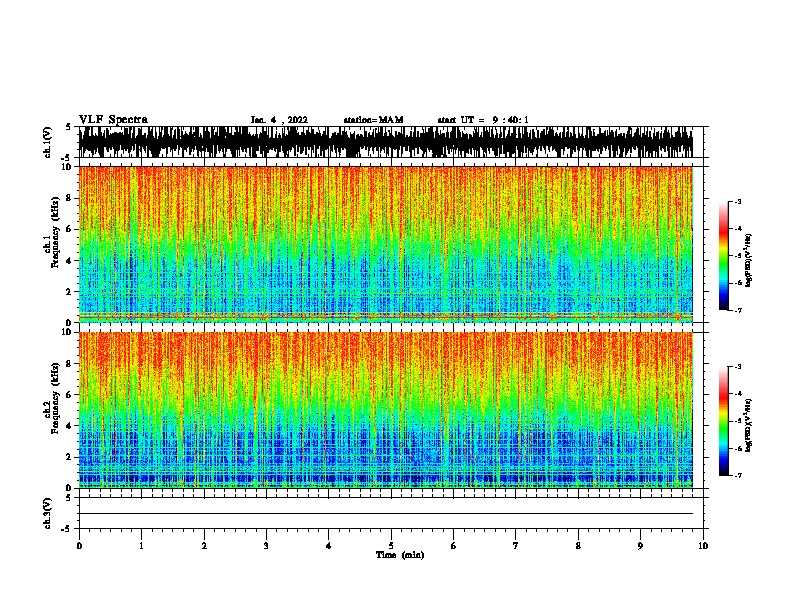Click inside the ch.1 frequency spectrogram
The width and height of the screenshot is (792, 612).
[386, 244]
